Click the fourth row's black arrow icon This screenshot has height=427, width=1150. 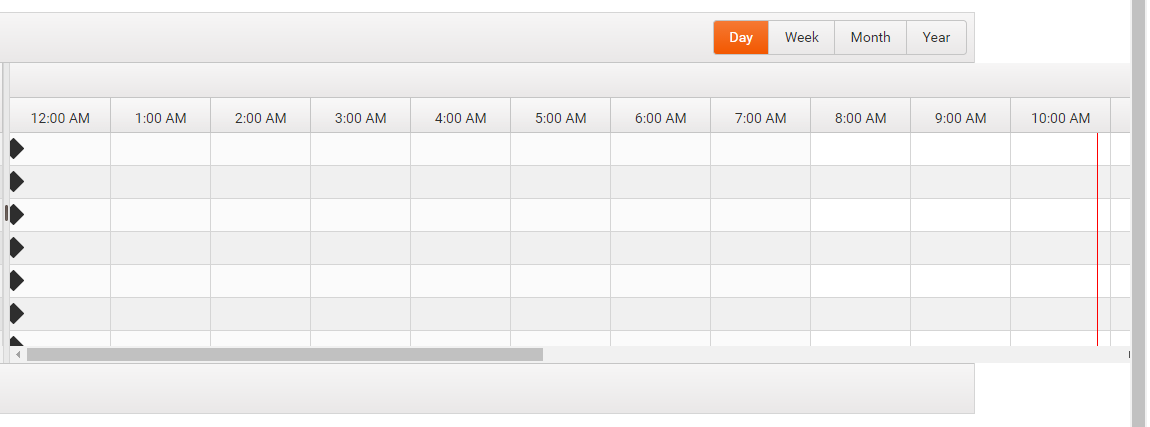[17, 248]
